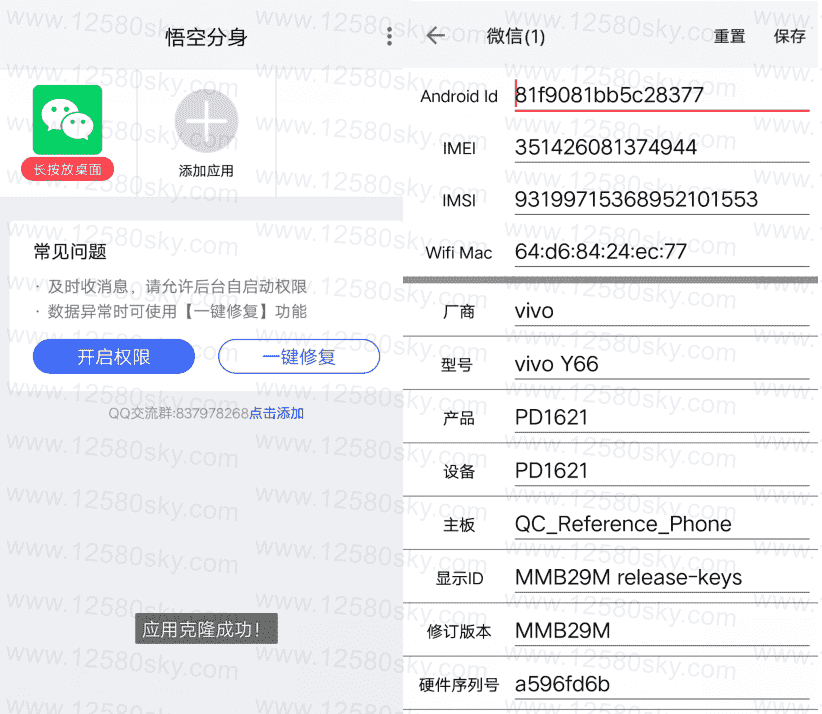Edit the 修订版本 field MMB29M
Screen dimensions: 822x714
[x=662, y=631]
